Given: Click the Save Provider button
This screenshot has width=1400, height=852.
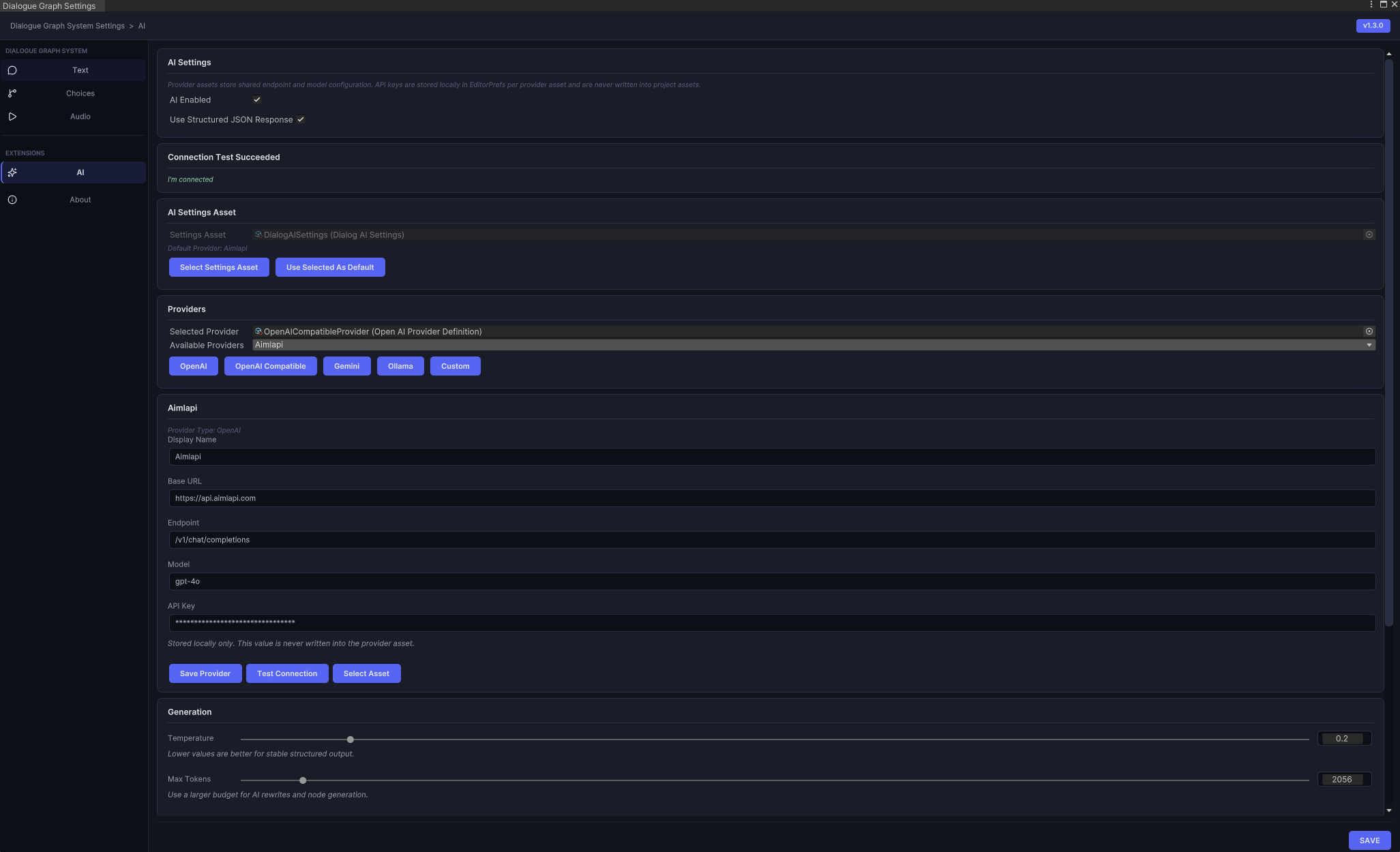Looking at the screenshot, I should (205, 673).
